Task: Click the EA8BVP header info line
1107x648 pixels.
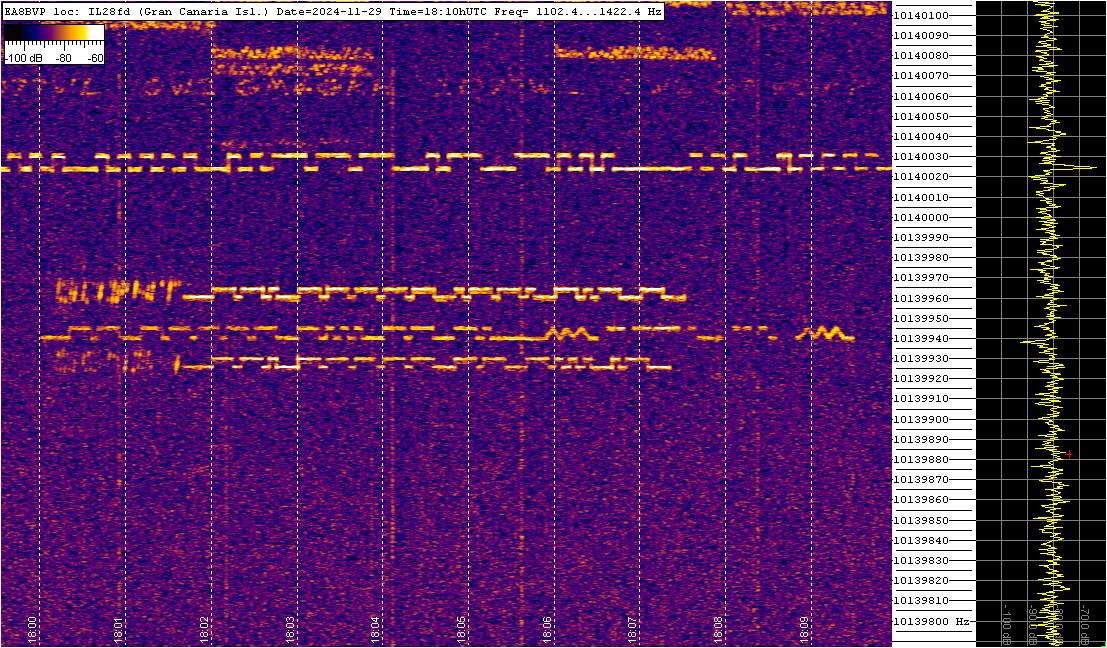Action: click(x=333, y=11)
